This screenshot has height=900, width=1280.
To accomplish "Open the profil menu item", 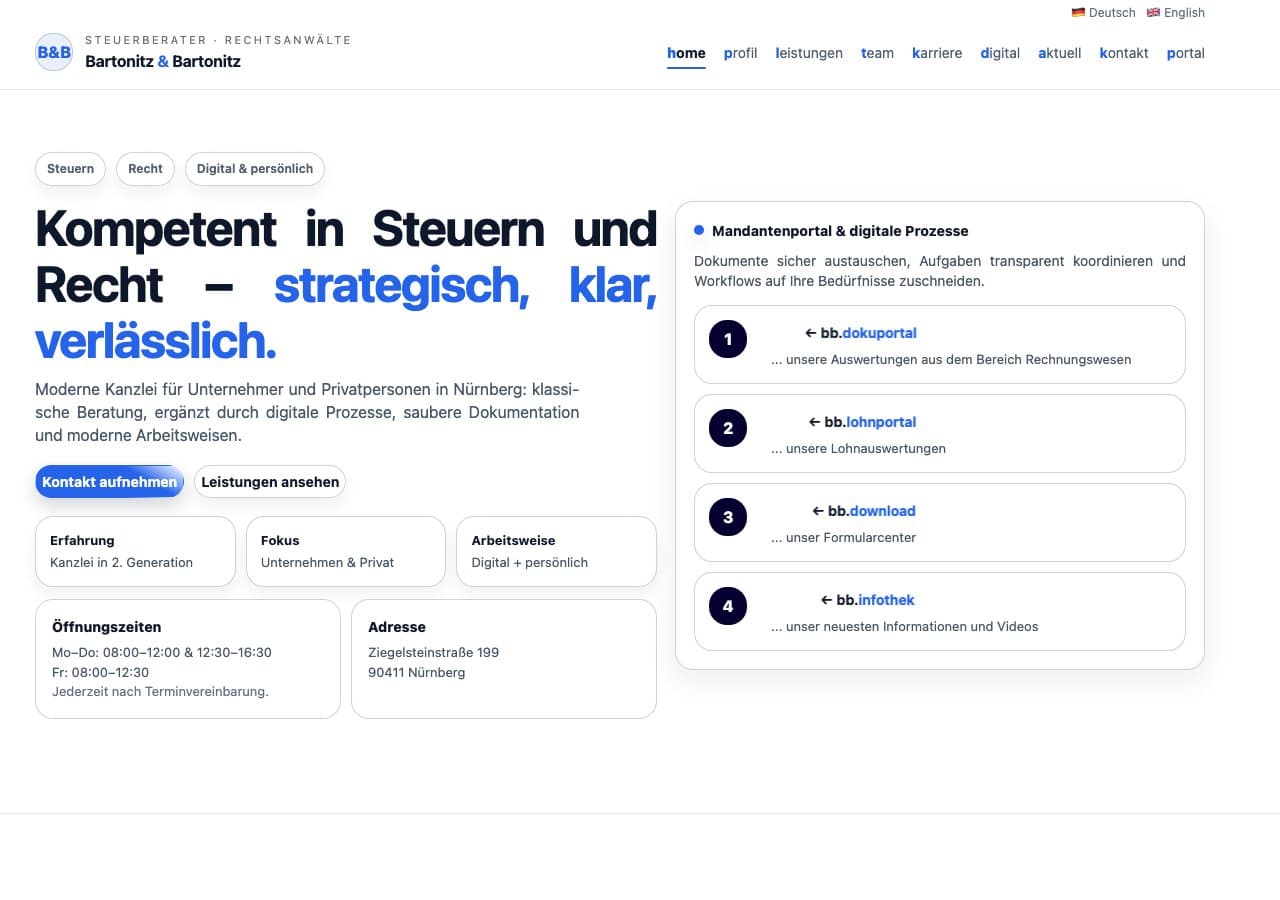I will [x=740, y=53].
